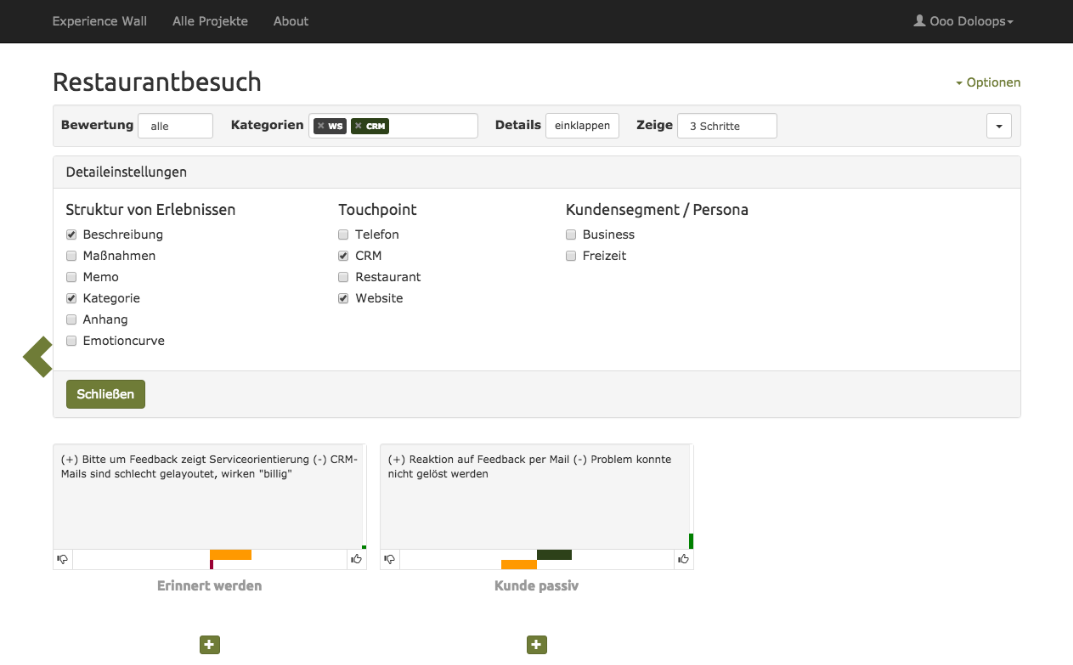Click thumbs-down icon on Erinnert werden card
1073x665 pixels.
pyautogui.click(x=63, y=559)
